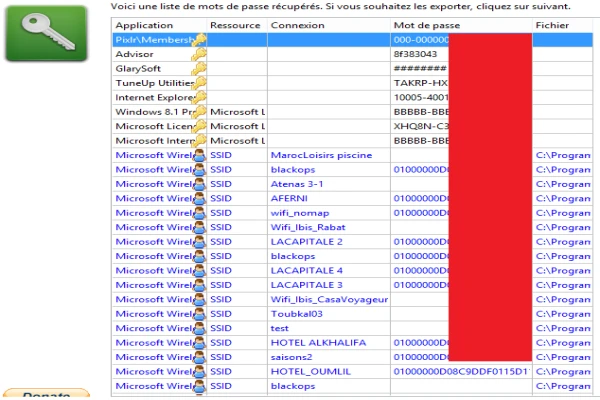This screenshot has height=400, width=600.
Task: Click the Wifi_Ibis_Rabat connection name
Action: tap(308, 227)
